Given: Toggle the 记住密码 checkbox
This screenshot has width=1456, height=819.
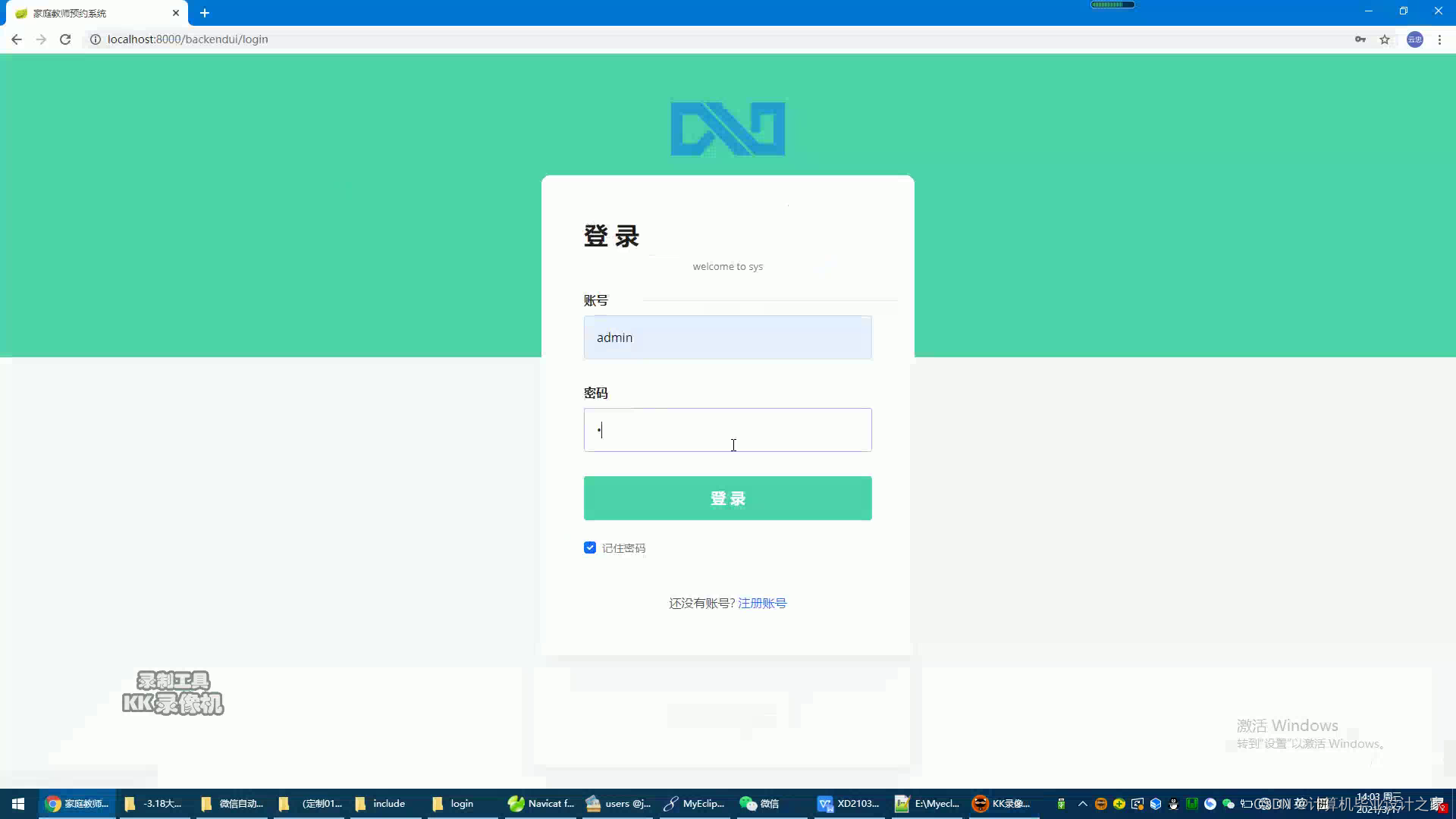Looking at the screenshot, I should (x=590, y=548).
